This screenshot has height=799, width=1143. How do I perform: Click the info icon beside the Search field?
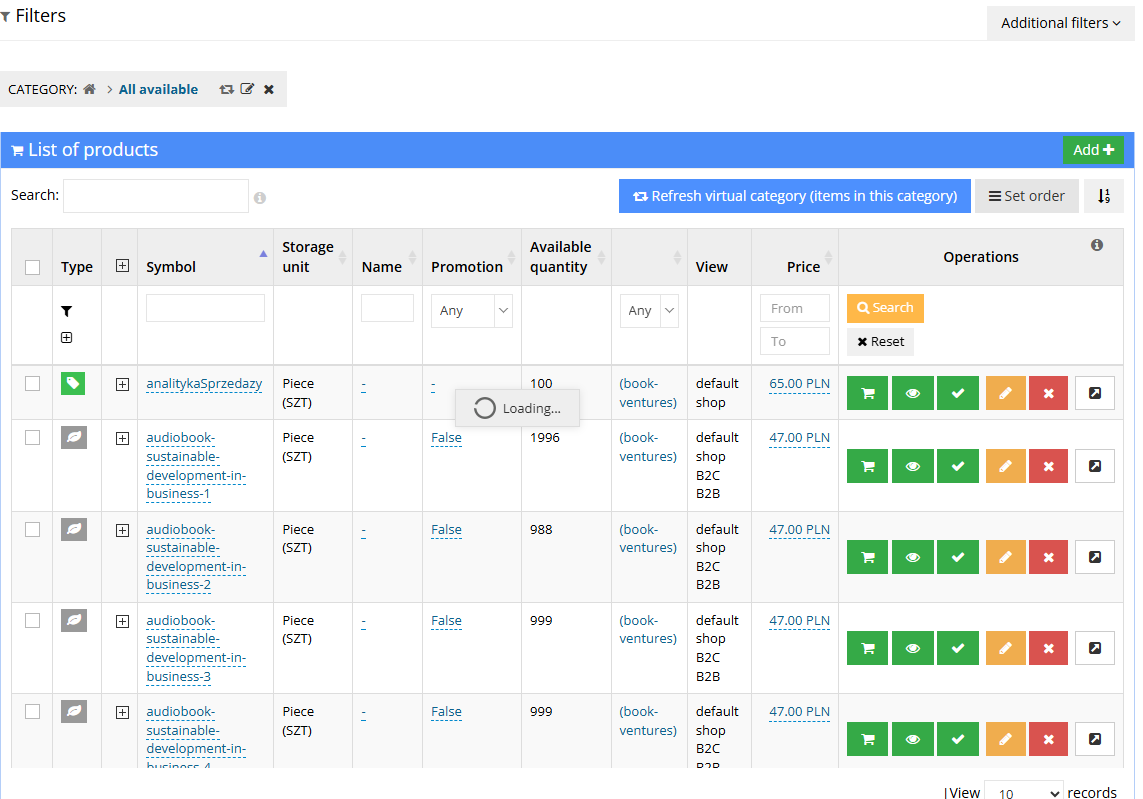pyautogui.click(x=260, y=198)
